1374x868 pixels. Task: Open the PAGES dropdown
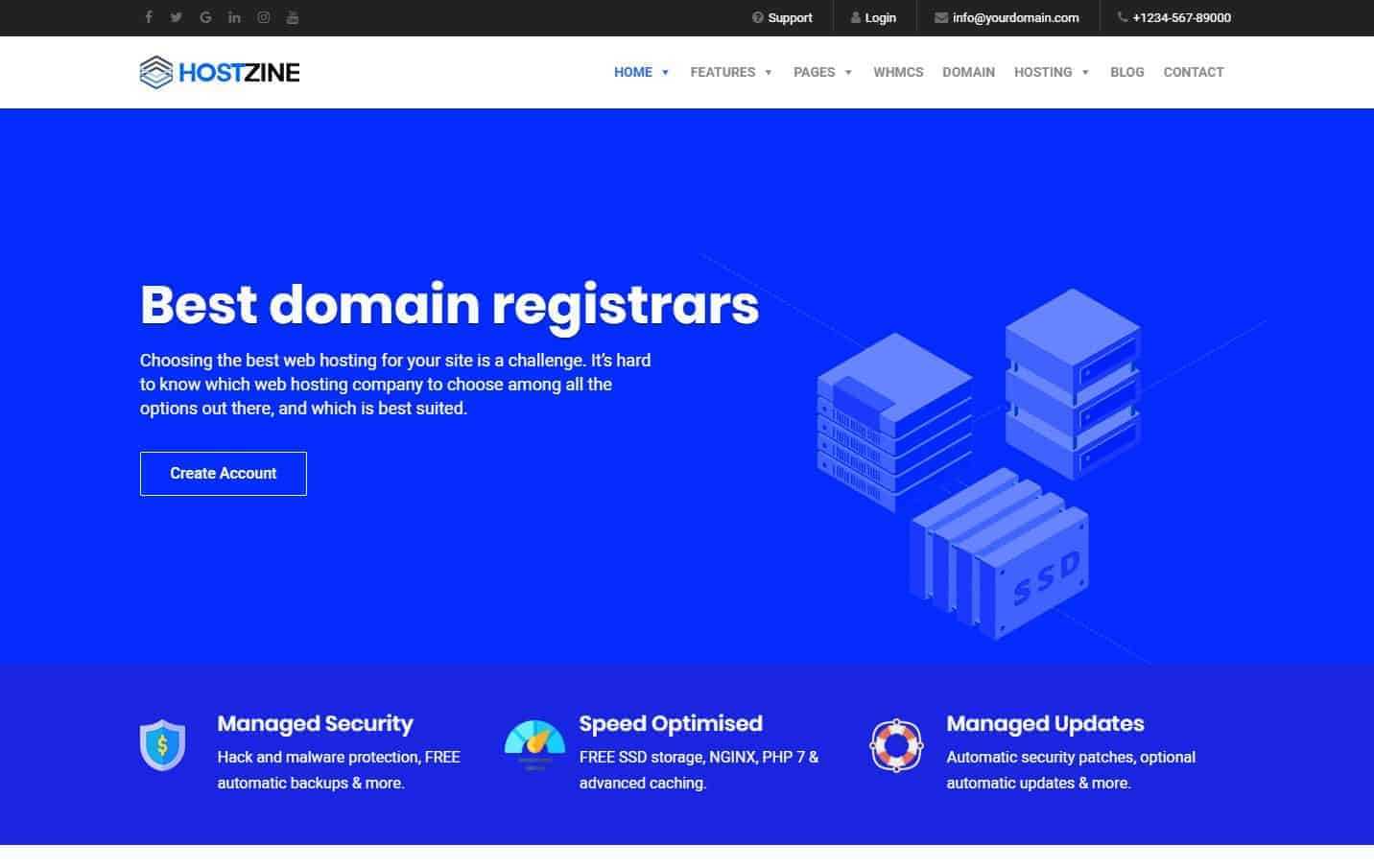coord(813,72)
